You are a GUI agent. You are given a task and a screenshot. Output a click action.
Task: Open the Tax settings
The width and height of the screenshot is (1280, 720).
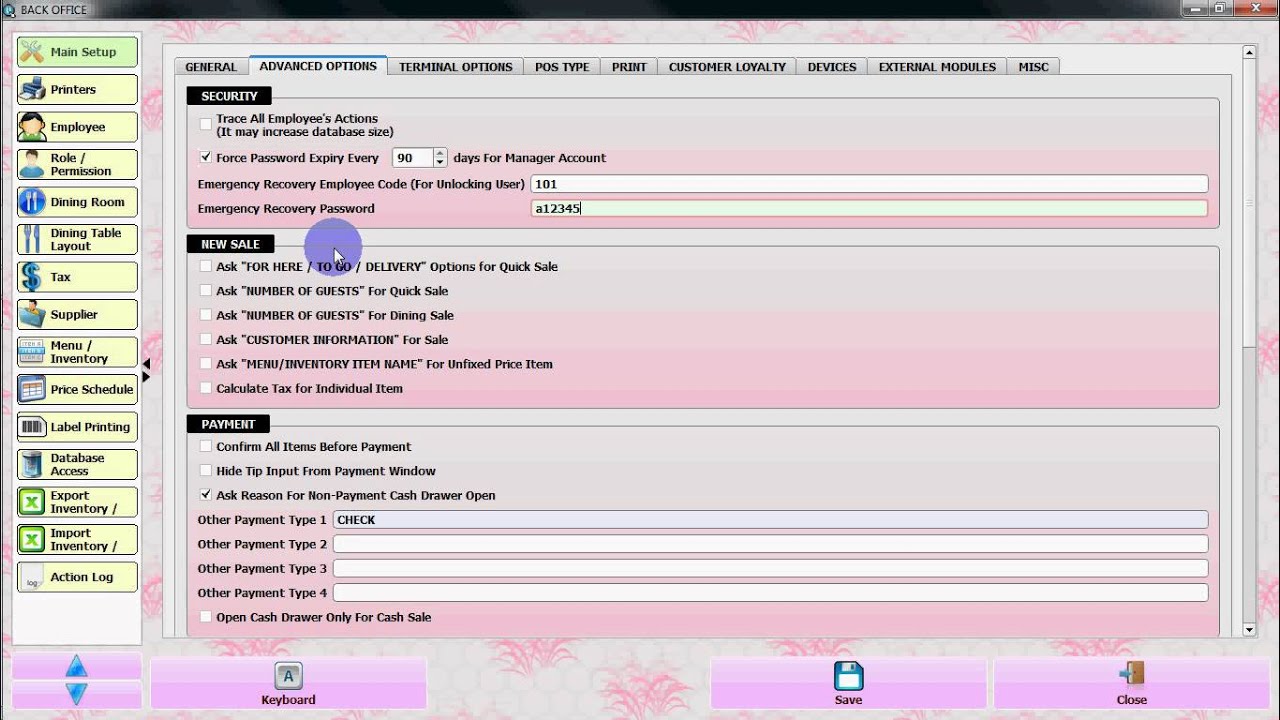tap(77, 277)
